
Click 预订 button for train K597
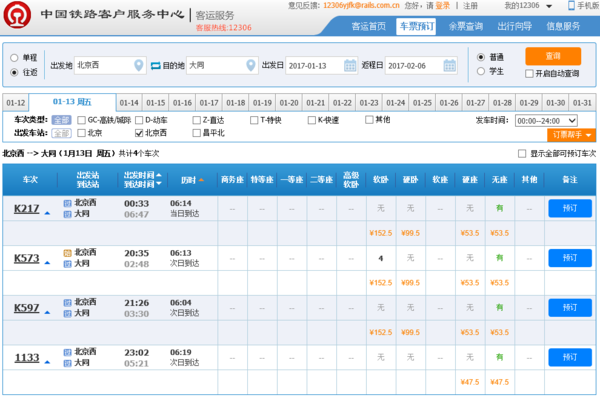[570, 308]
